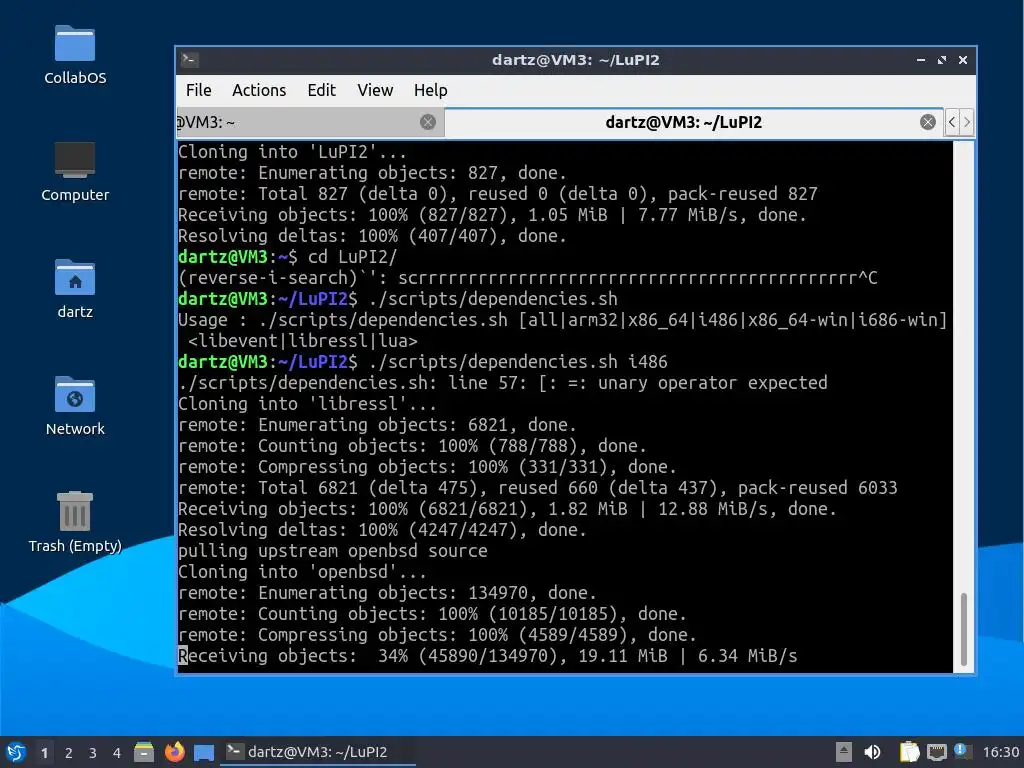Open the Actions menu

[259, 90]
